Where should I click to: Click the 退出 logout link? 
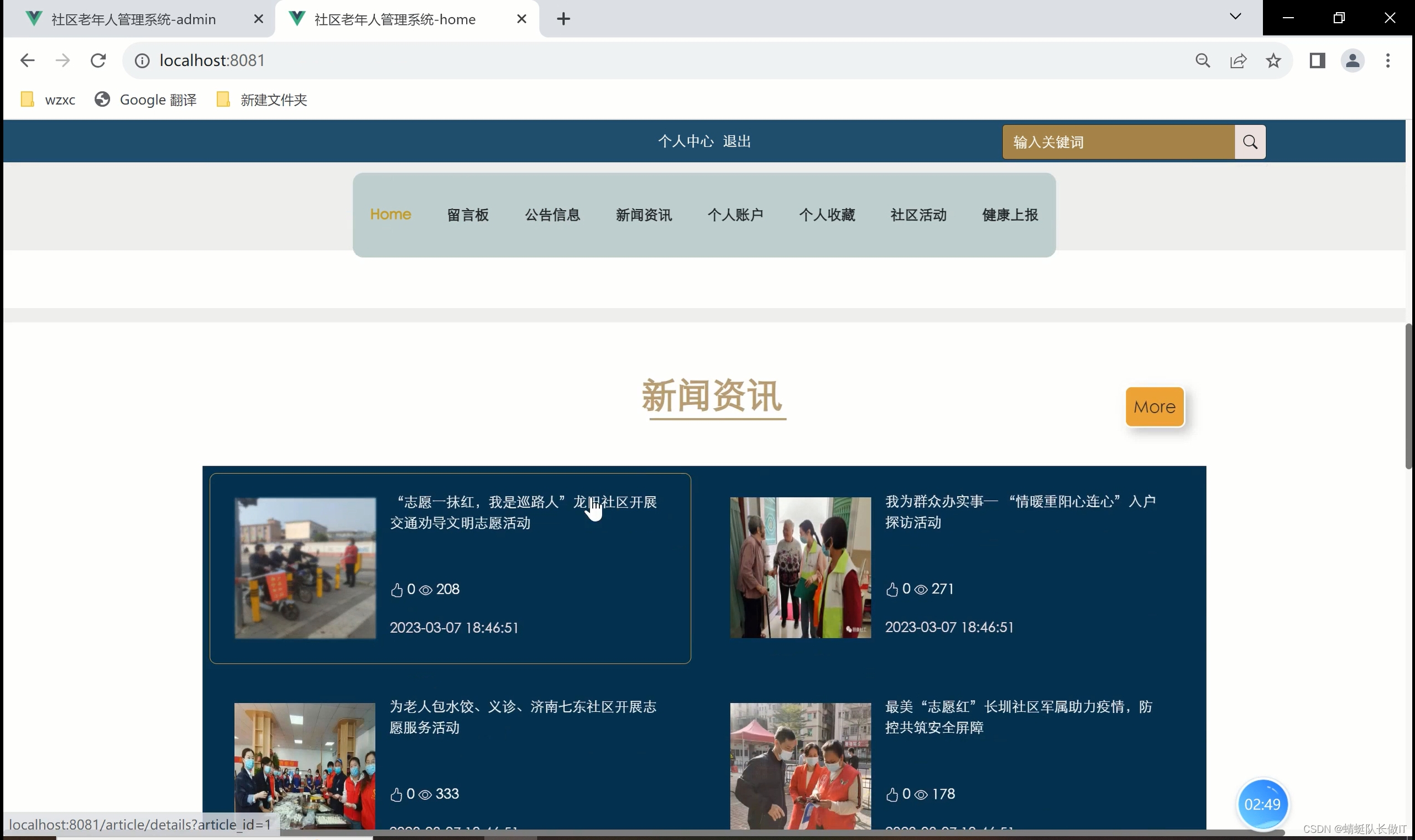click(x=737, y=142)
